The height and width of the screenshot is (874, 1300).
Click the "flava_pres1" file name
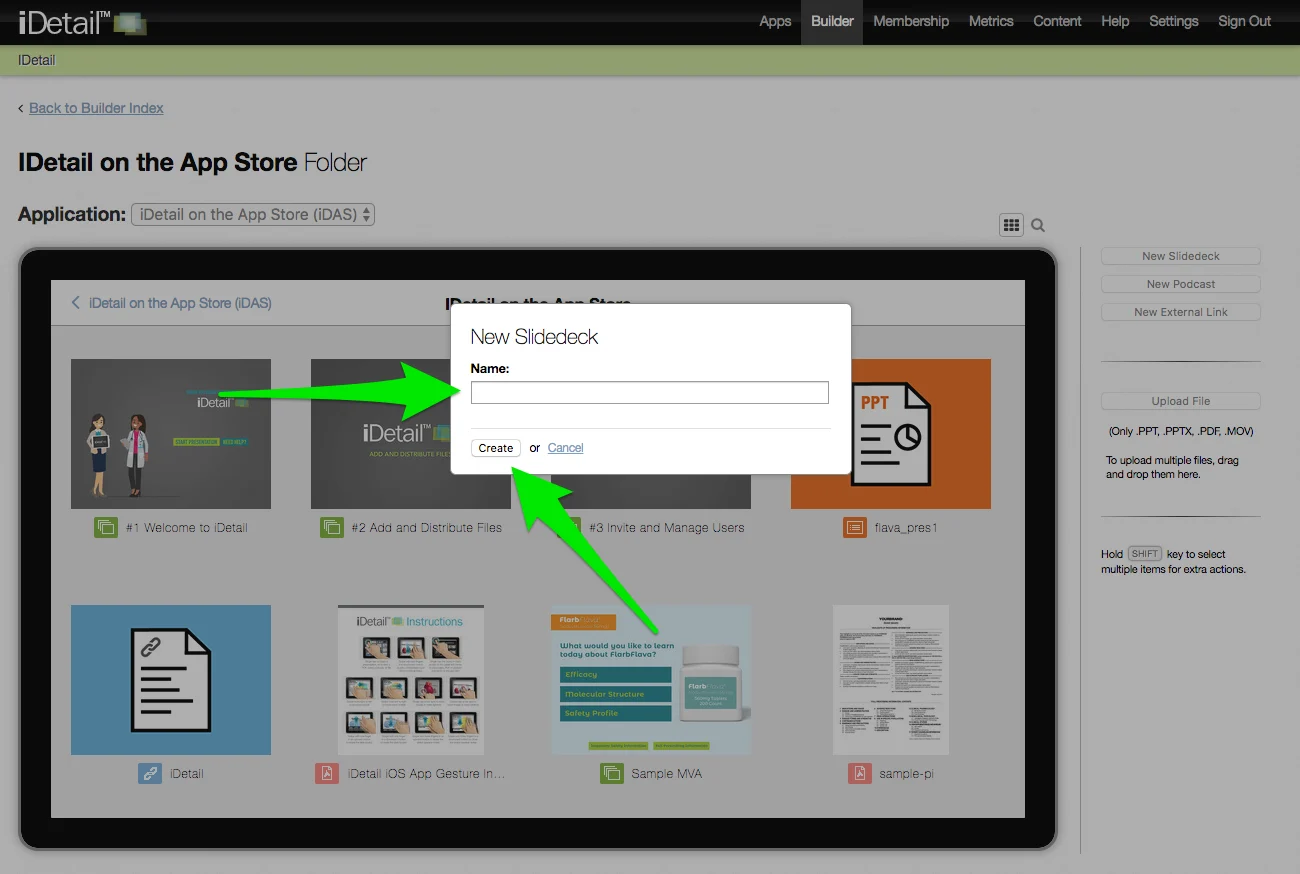[x=906, y=527]
